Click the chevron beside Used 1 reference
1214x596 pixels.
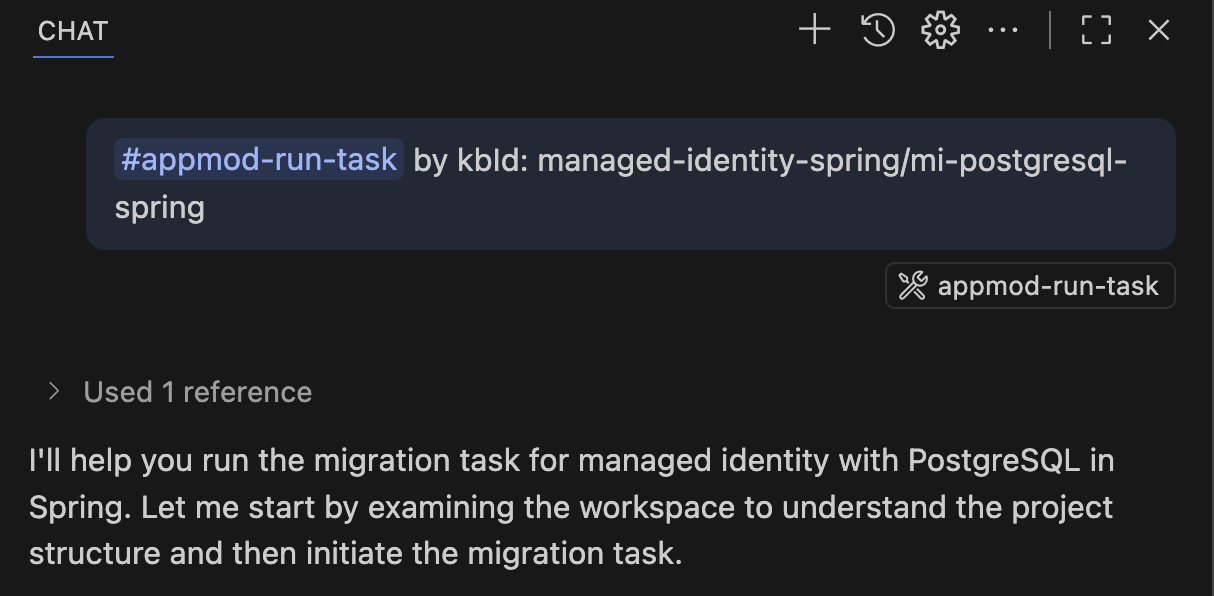coord(53,391)
